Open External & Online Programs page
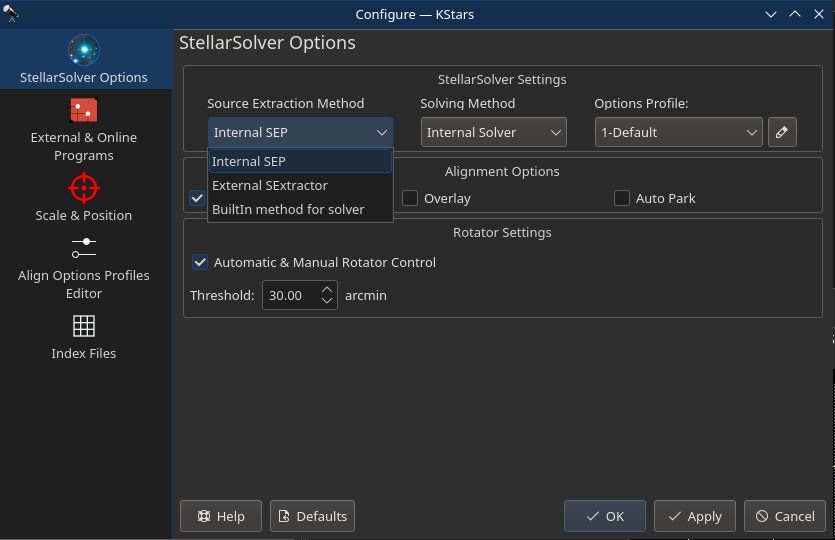Image resolution: width=835 pixels, height=540 pixels. coord(84,130)
